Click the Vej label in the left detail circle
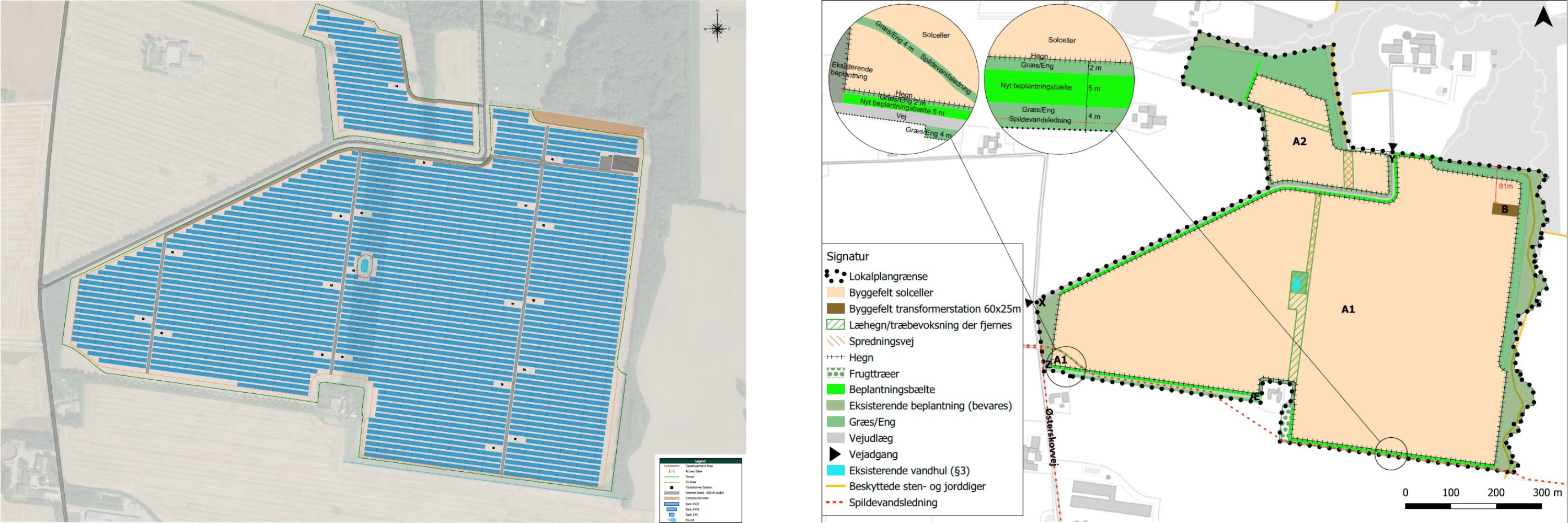The width and height of the screenshot is (1568, 523). [x=902, y=116]
